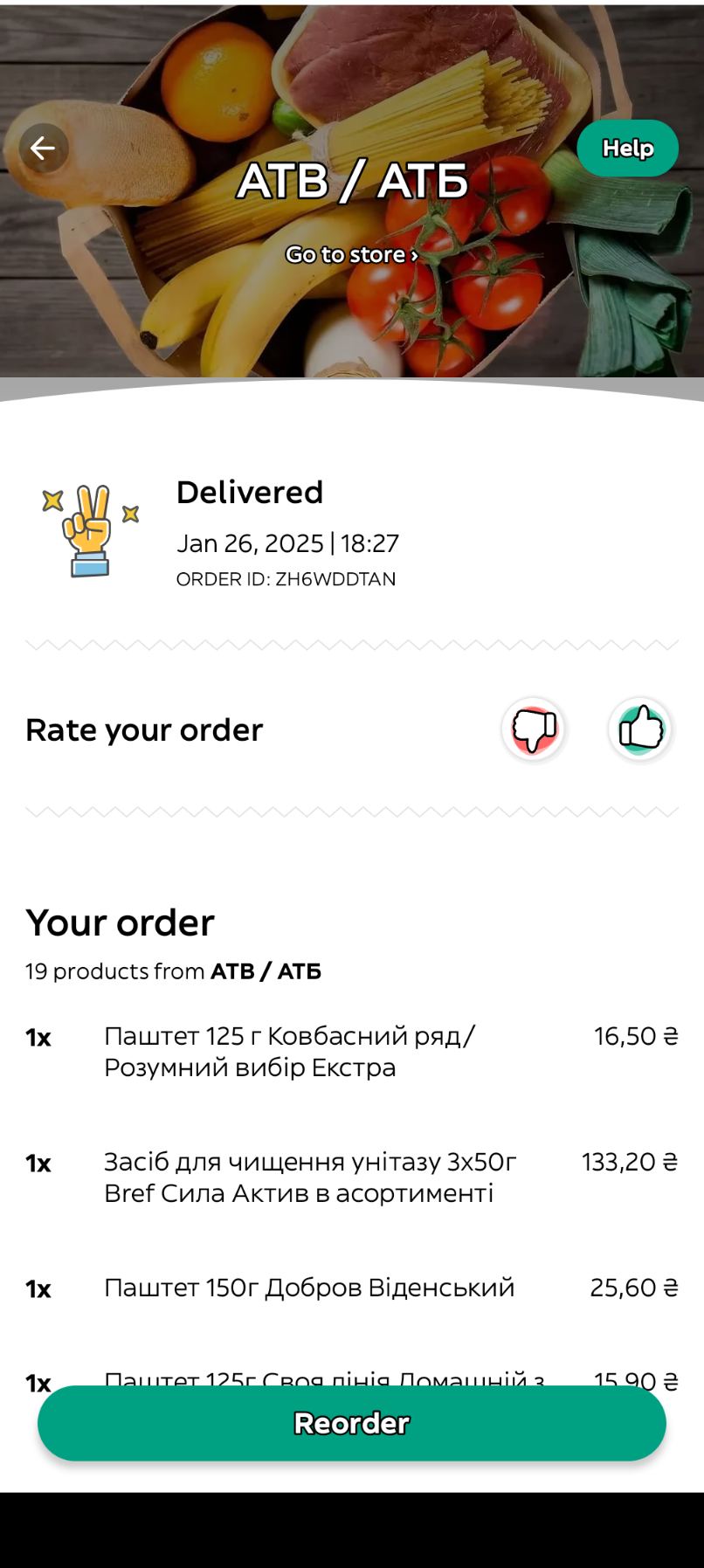Select the Bref Сила Актив cleaning product
The width and height of the screenshot is (704, 1568).
(x=310, y=1178)
